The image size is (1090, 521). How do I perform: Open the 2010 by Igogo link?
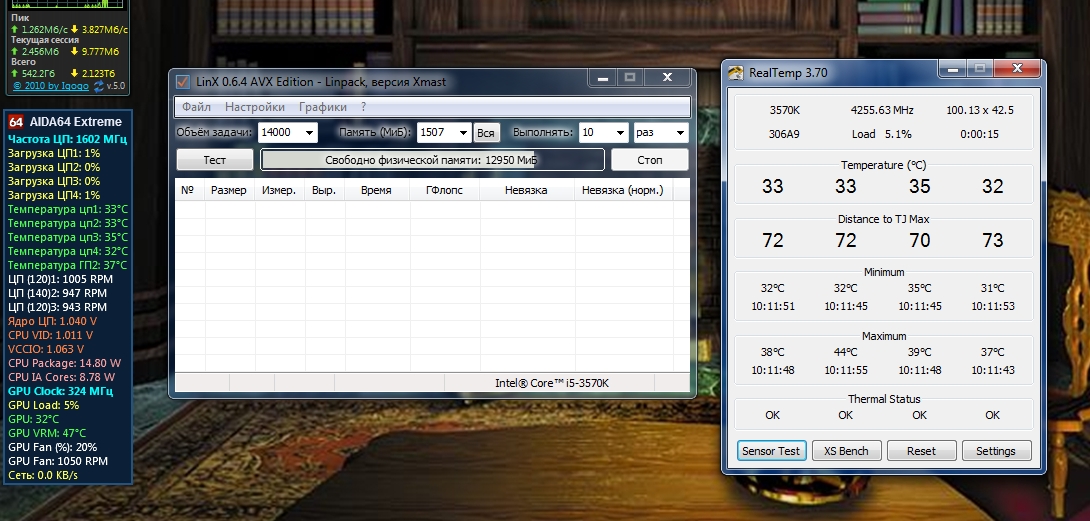tap(51, 86)
